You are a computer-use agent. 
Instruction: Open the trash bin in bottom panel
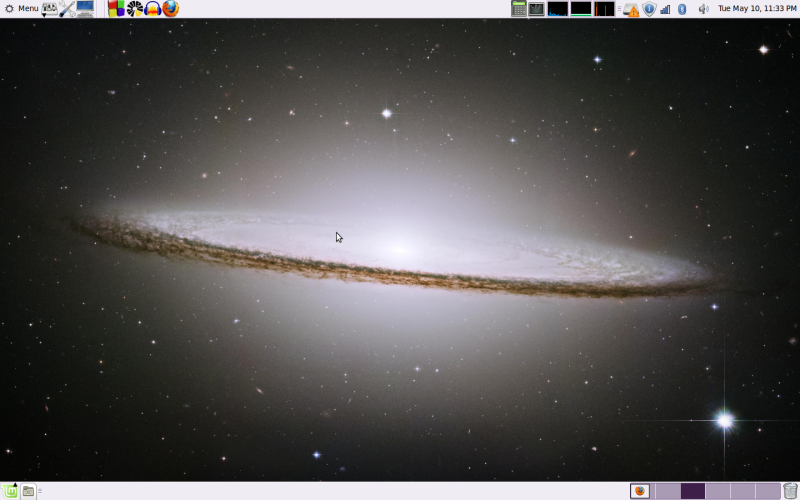point(790,491)
